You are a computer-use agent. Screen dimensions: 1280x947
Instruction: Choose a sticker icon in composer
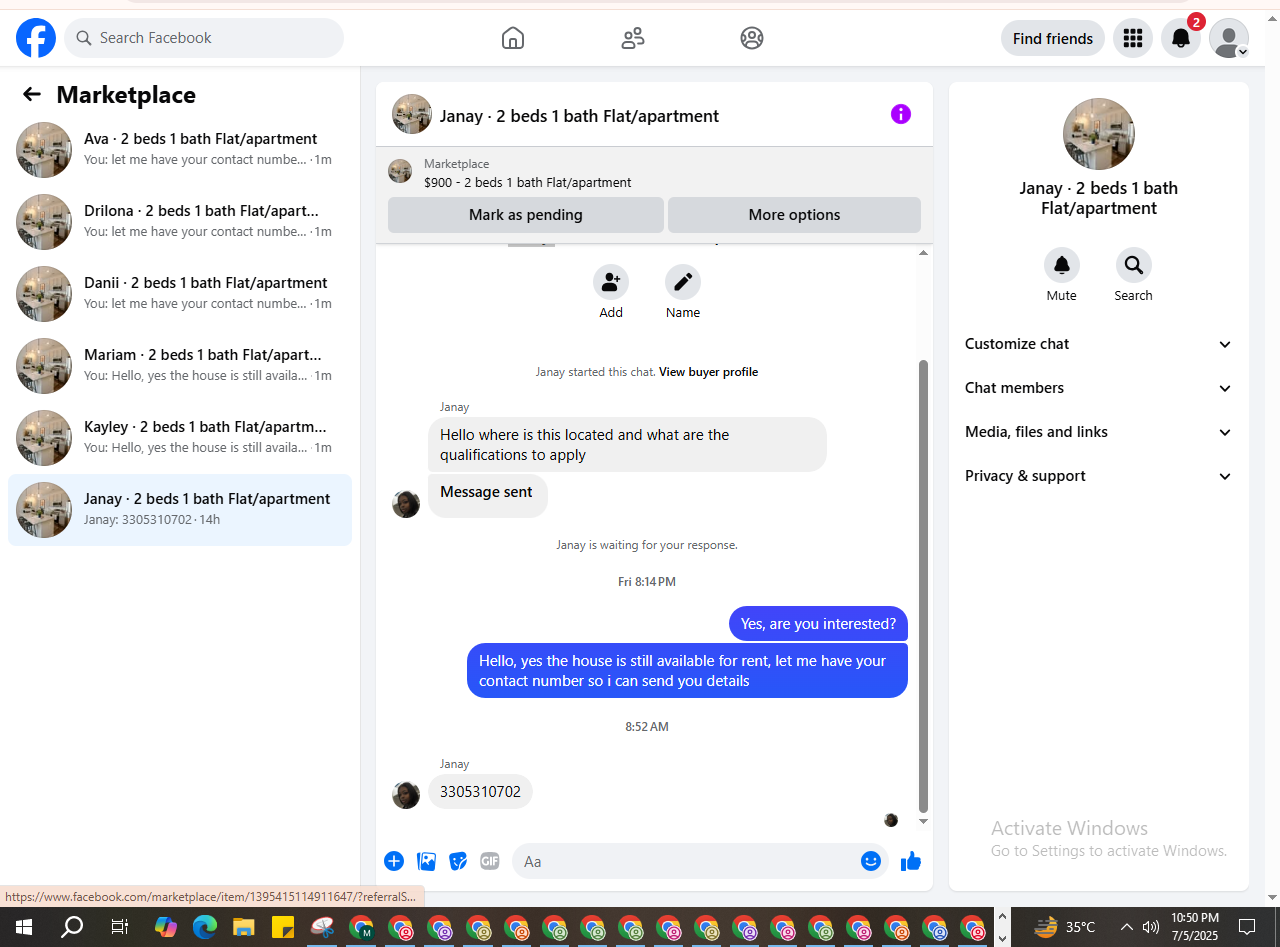458,861
